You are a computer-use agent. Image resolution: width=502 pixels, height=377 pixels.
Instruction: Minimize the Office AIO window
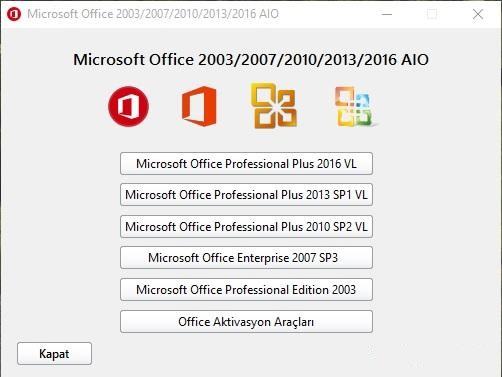pyautogui.click(x=387, y=14)
